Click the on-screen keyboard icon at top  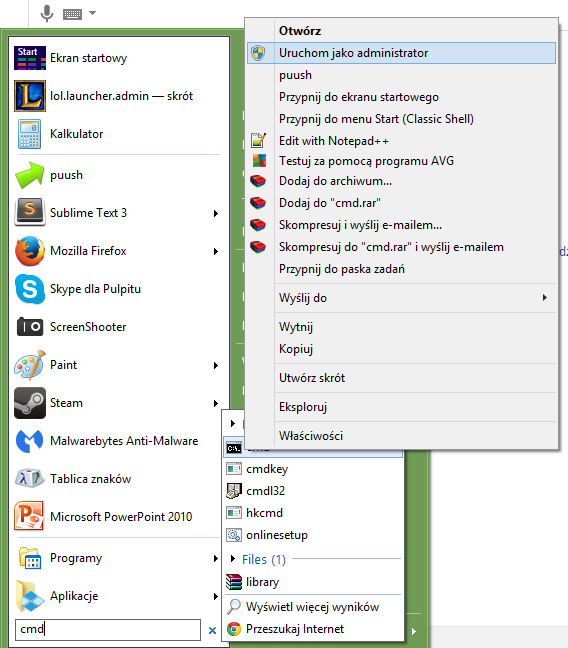click(x=72, y=14)
